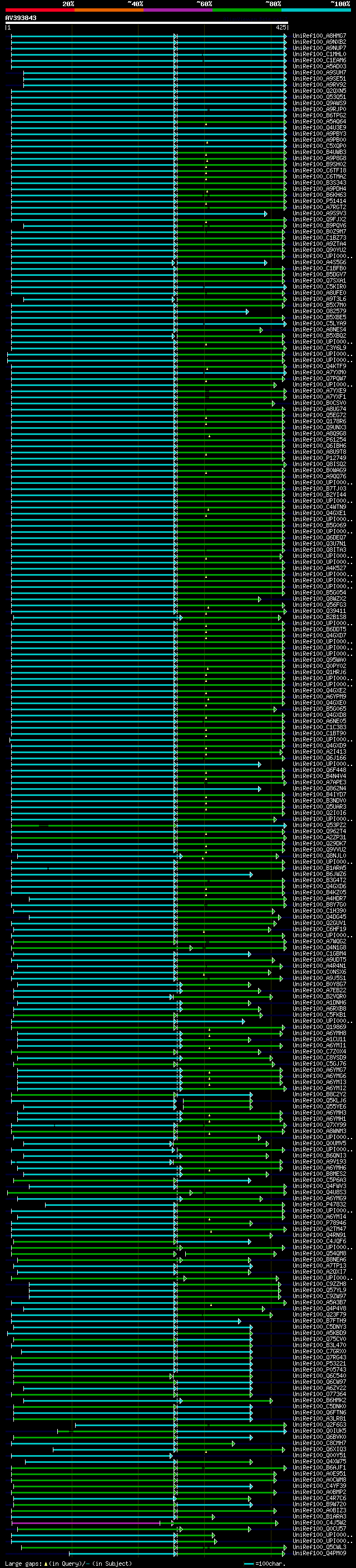Select the label UniRef100_Q8NJL0
Image resolution: width=356 pixels, height=1568 pixels.
(319, 855)
